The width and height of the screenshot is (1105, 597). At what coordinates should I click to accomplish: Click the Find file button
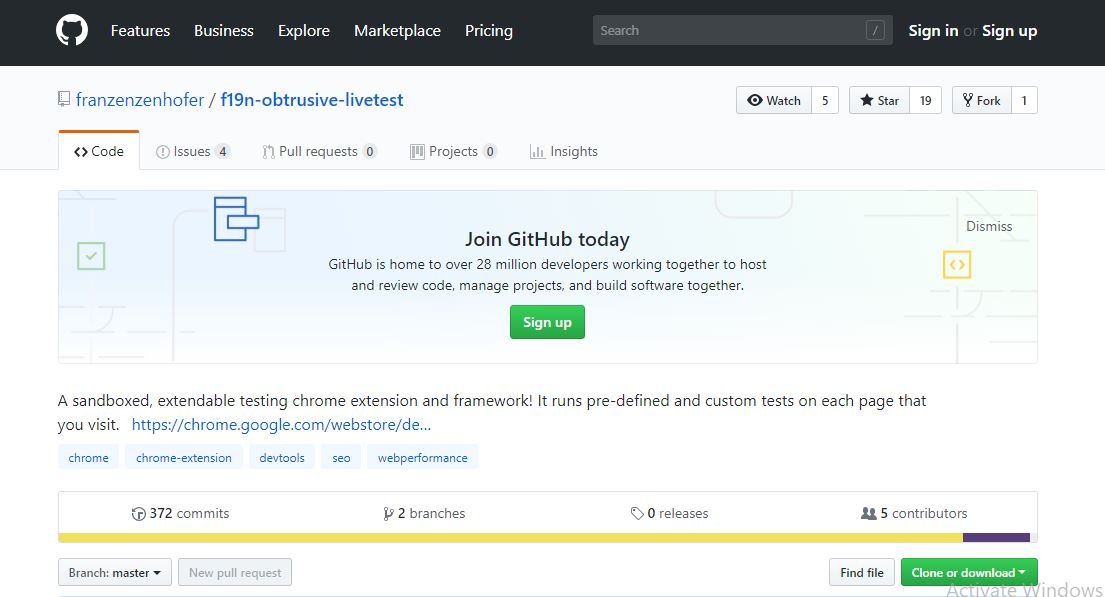pyautogui.click(x=862, y=572)
